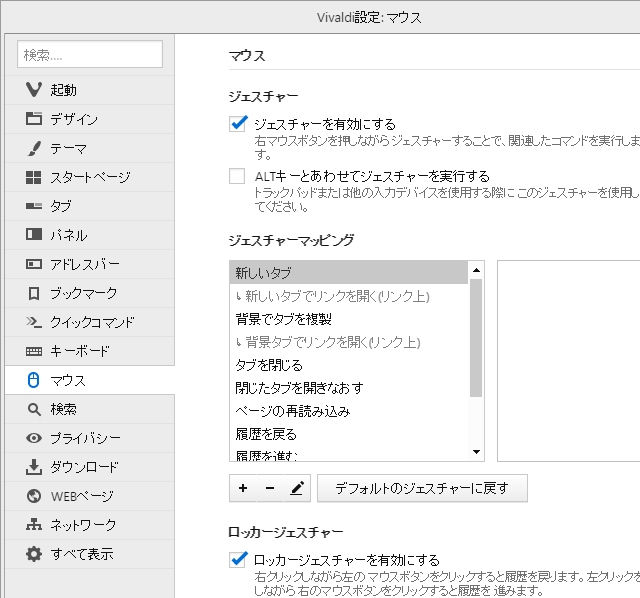
Task: Open ダウンロード settings
Action: [x=90, y=467]
